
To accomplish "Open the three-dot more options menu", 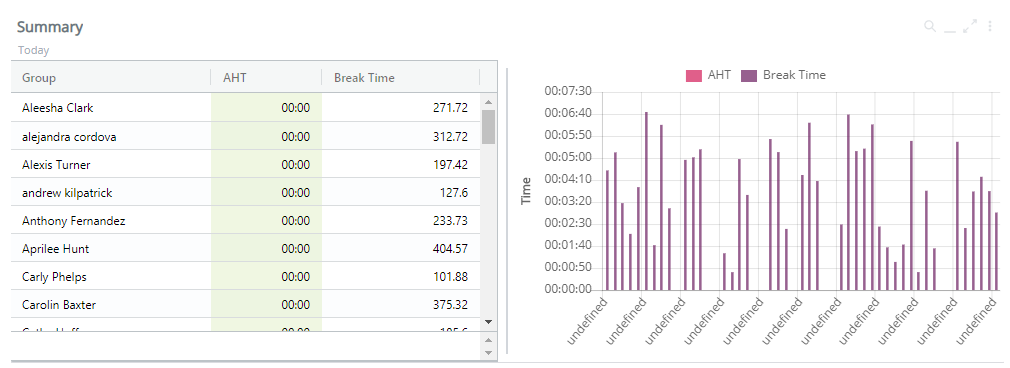I will coord(990,26).
